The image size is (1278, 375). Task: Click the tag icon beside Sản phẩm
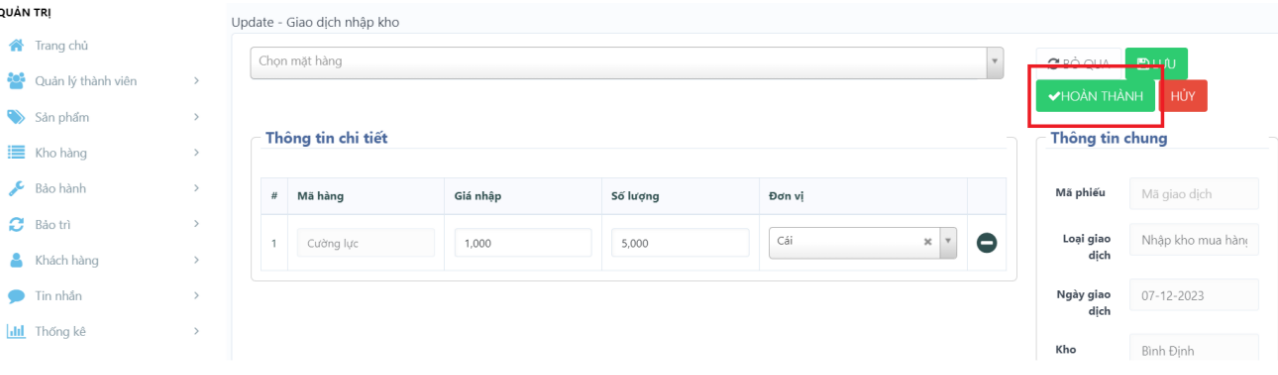16,117
